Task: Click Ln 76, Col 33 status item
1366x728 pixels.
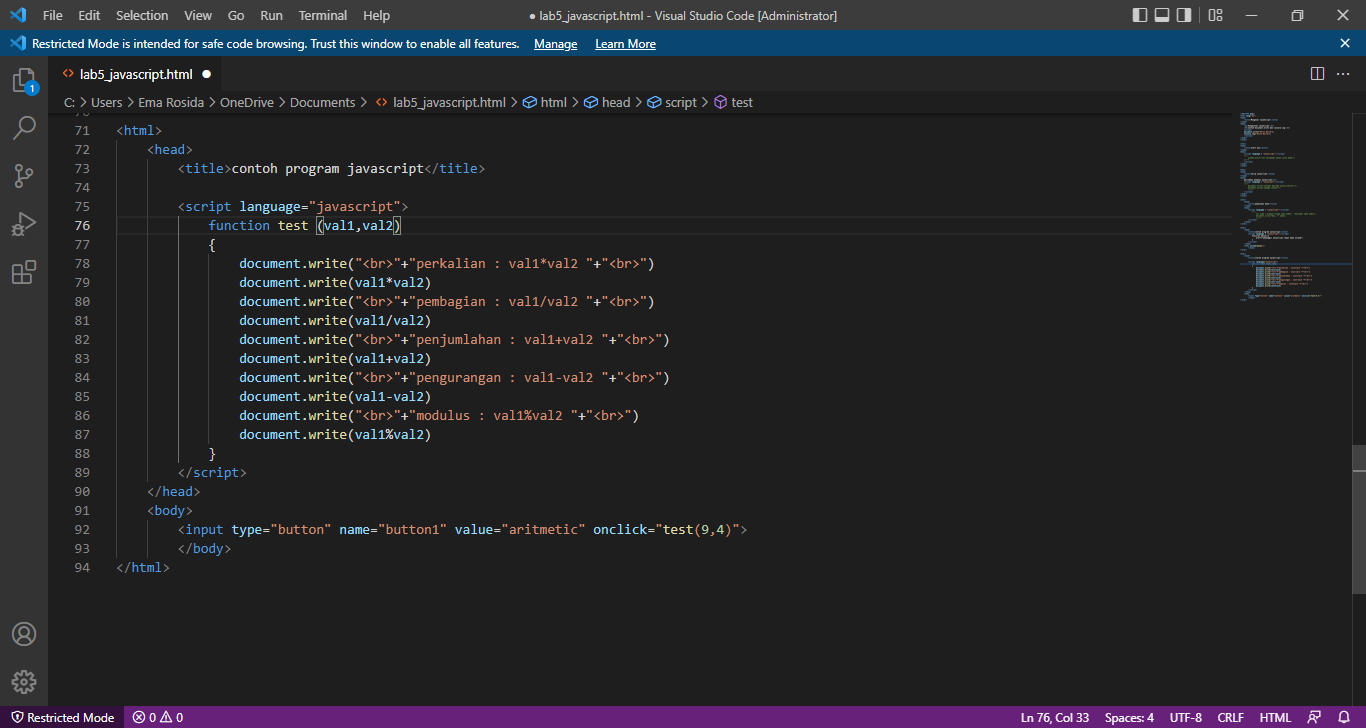Action: [1055, 717]
